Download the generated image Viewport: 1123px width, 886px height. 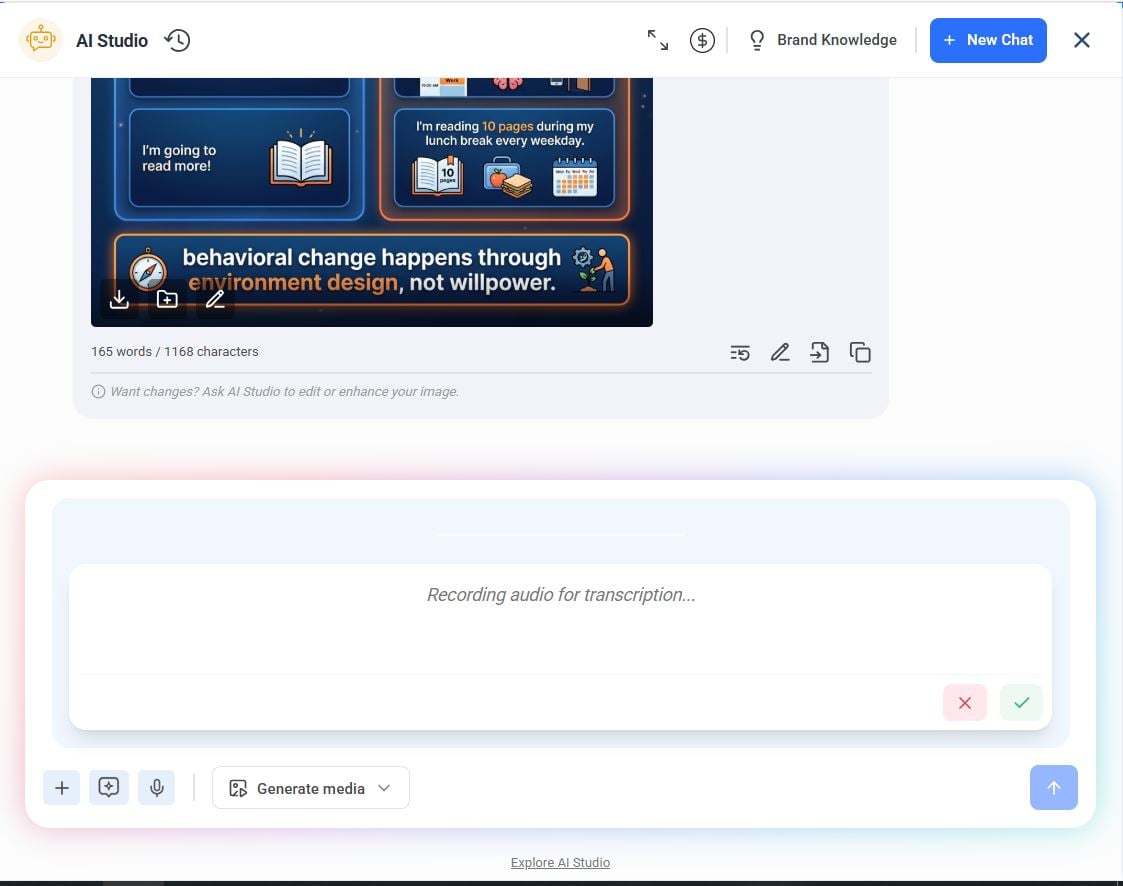click(x=119, y=298)
